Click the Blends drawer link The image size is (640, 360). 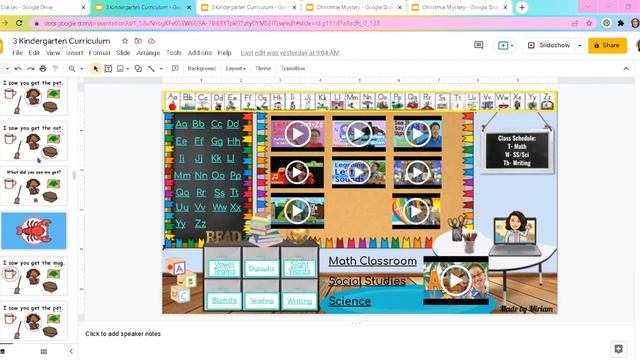click(x=224, y=300)
